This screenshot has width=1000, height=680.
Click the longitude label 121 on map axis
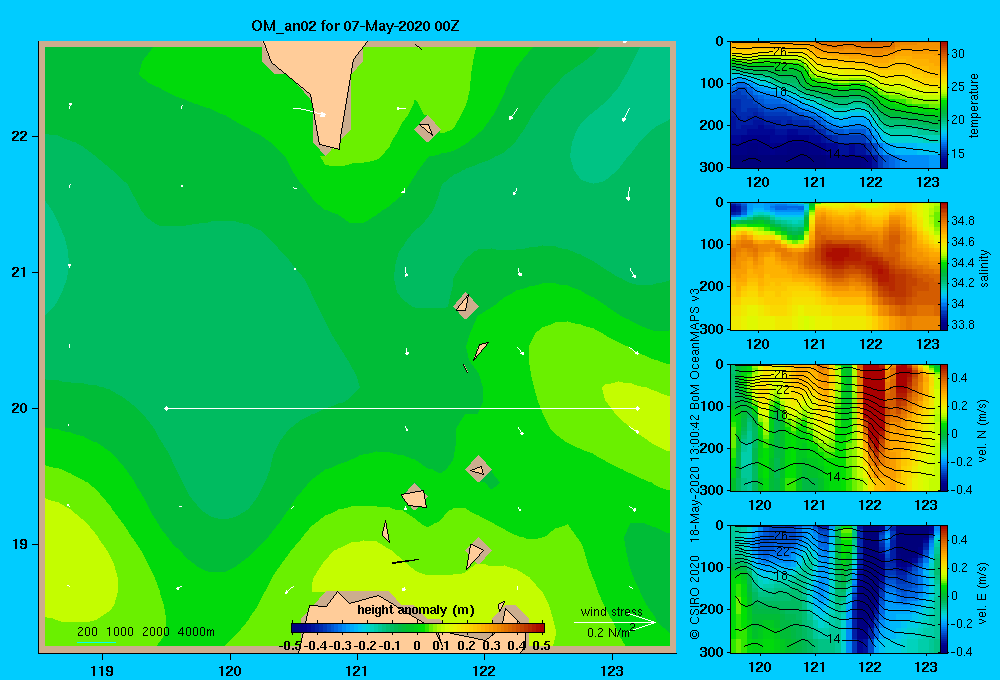(357, 670)
